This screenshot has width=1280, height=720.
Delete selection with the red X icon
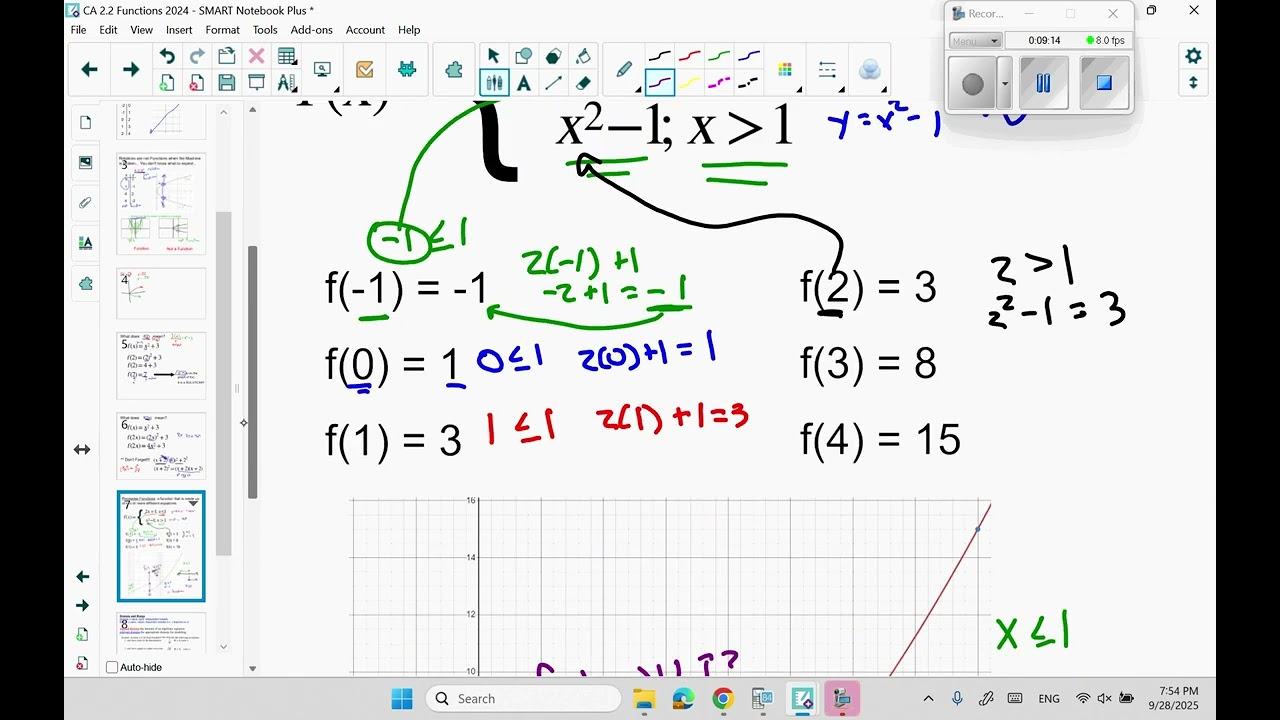pyautogui.click(x=257, y=57)
